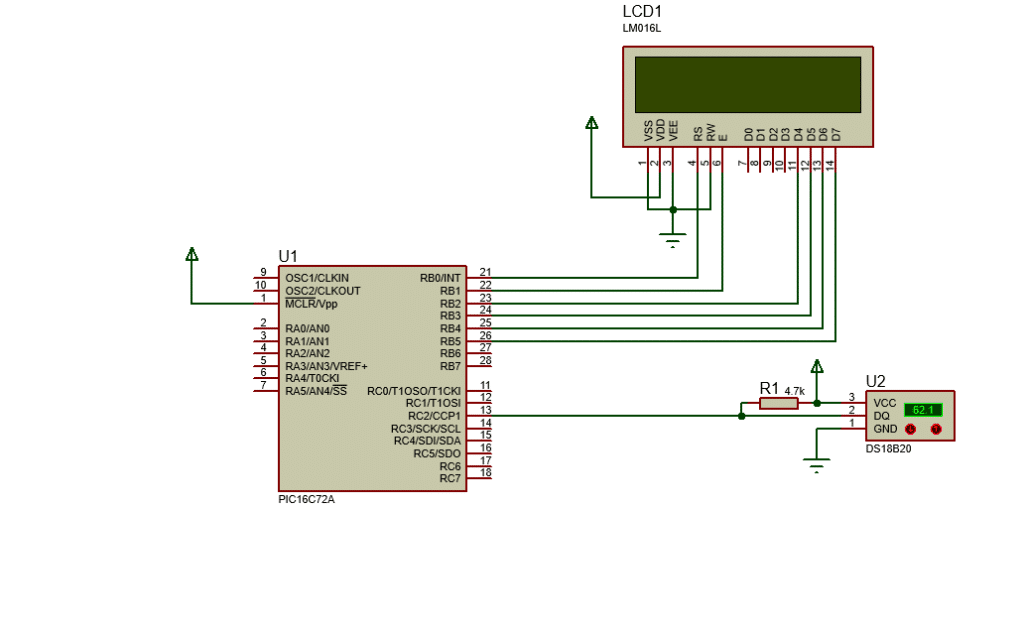
Task: Click the DS18B20 62.1 temperature readout
Action: point(923,410)
